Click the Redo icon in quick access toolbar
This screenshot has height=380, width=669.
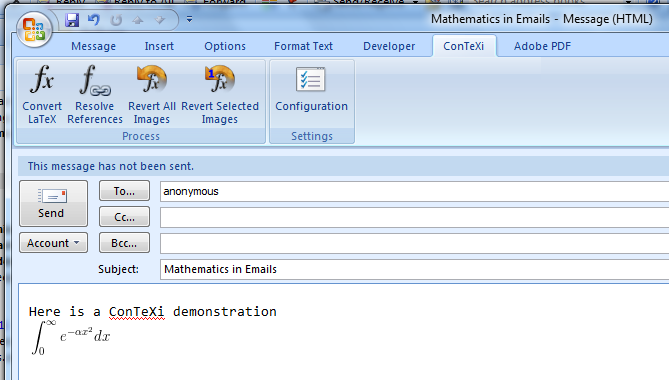(x=116, y=20)
